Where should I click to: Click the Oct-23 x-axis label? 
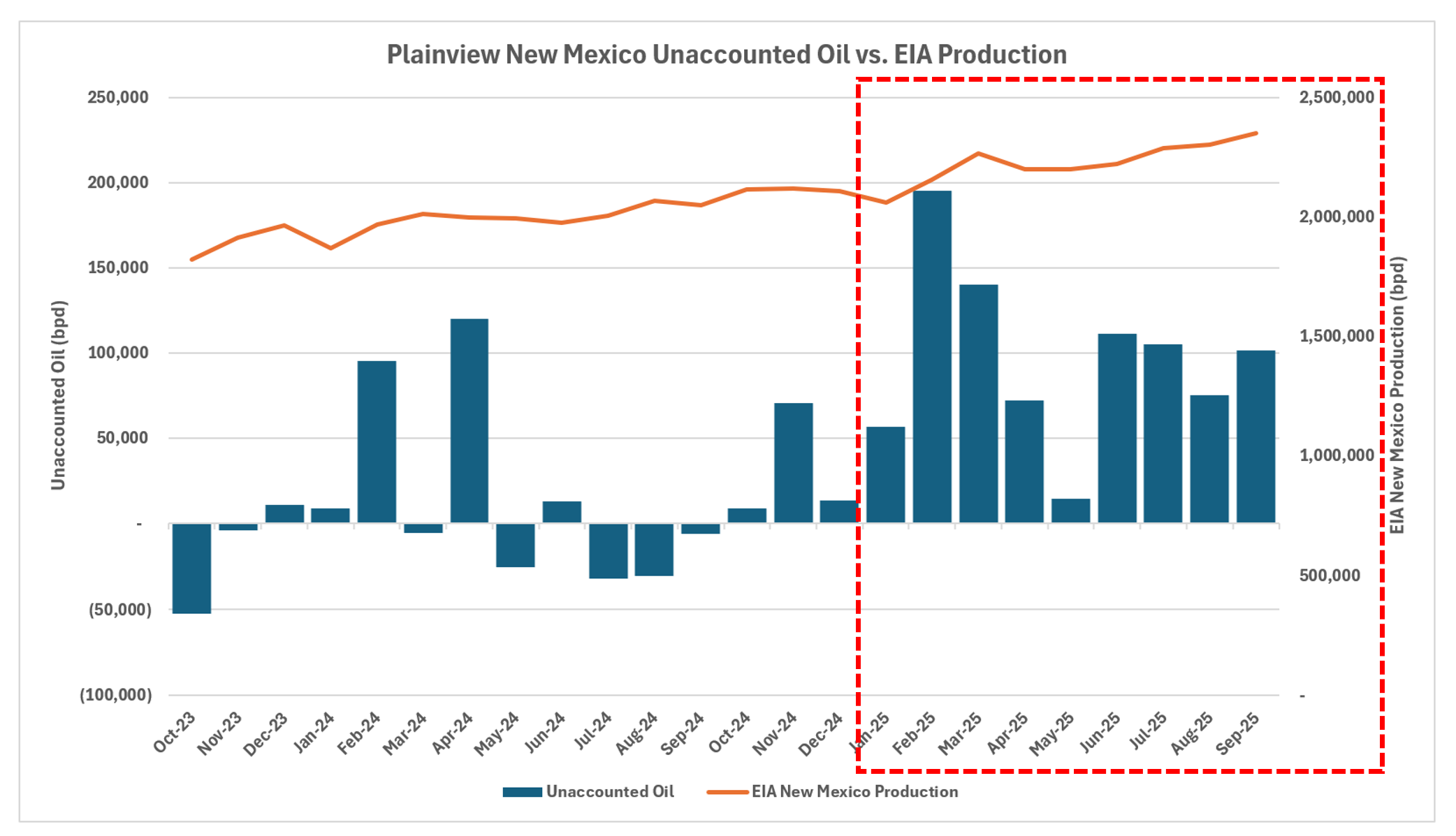coord(175,732)
